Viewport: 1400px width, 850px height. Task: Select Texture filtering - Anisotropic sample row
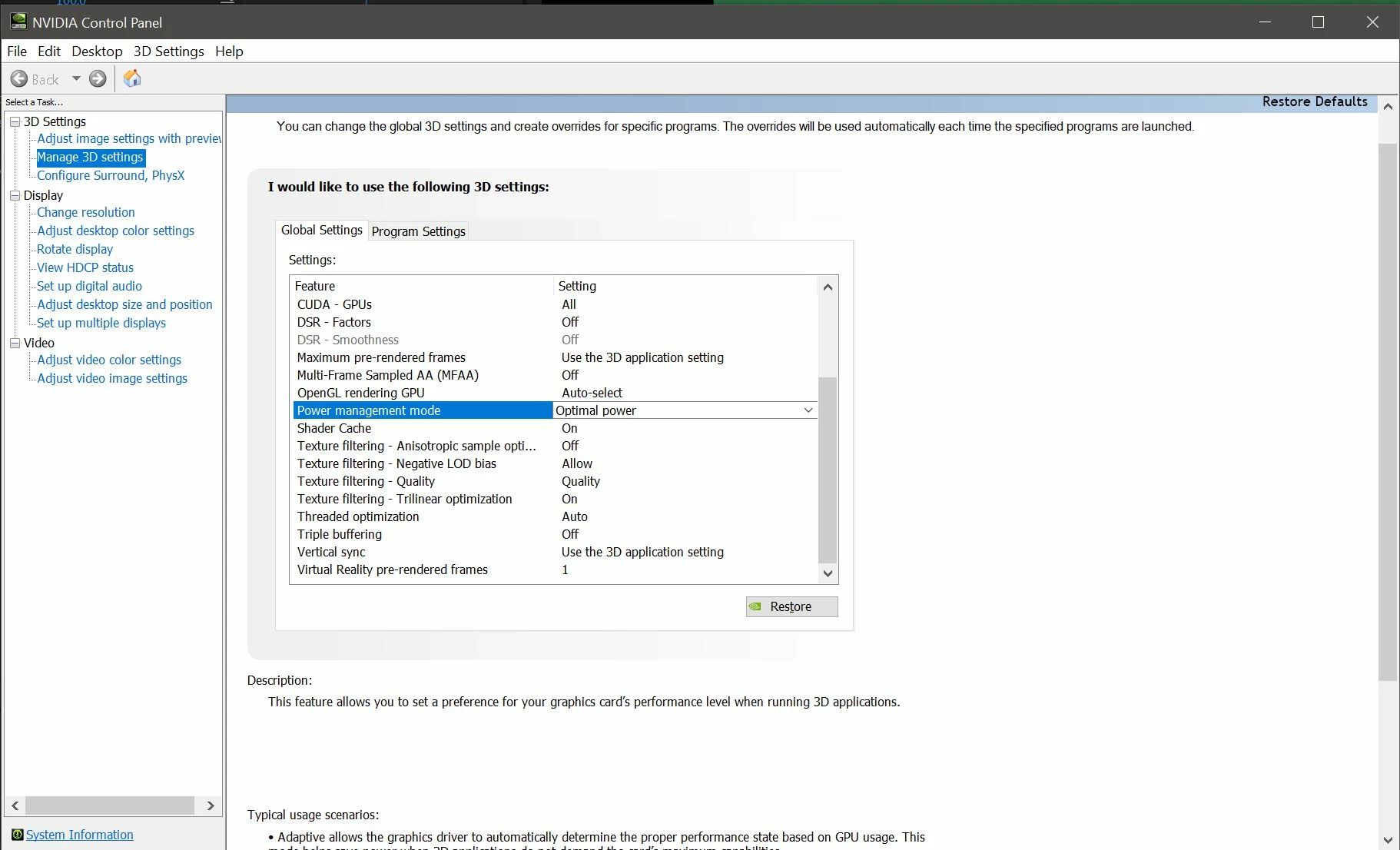click(x=553, y=446)
